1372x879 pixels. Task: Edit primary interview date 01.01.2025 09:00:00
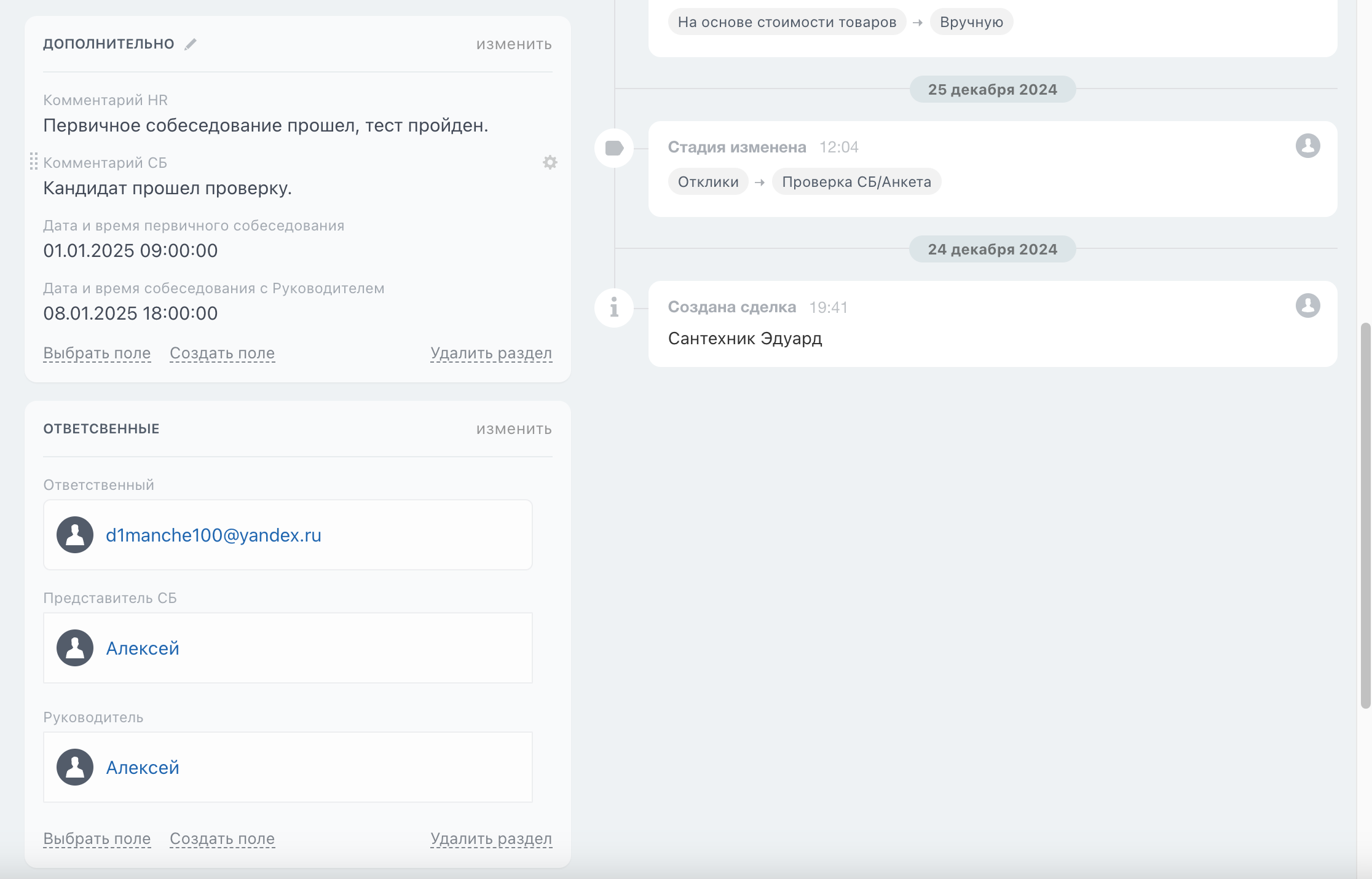click(x=130, y=251)
